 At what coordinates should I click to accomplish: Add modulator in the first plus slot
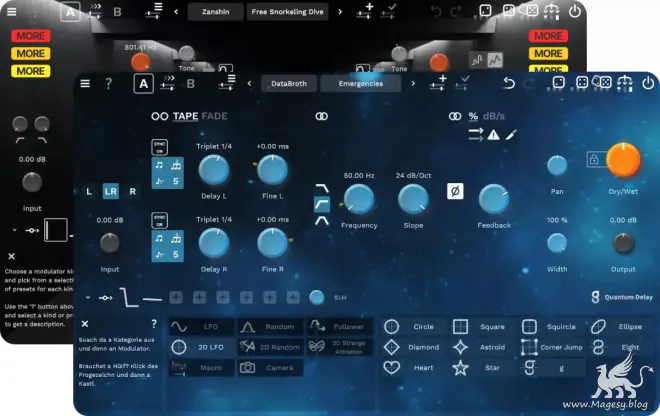pyautogui.click(x=176, y=298)
